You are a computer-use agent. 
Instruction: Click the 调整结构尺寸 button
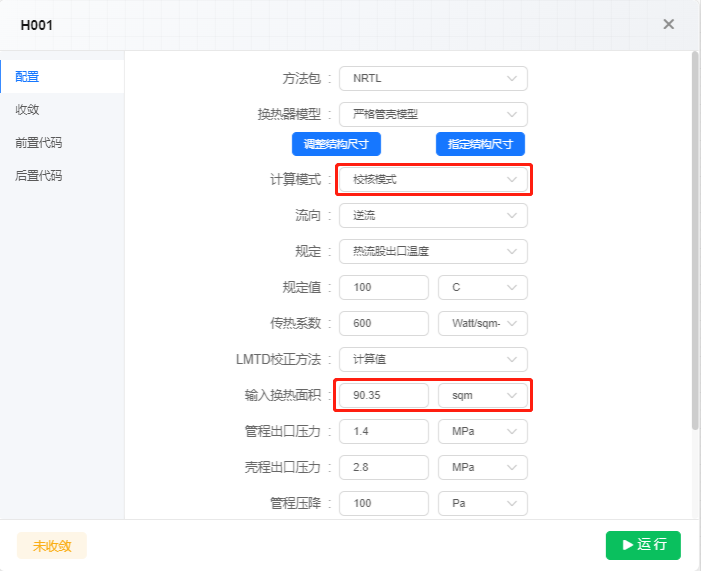pos(336,144)
